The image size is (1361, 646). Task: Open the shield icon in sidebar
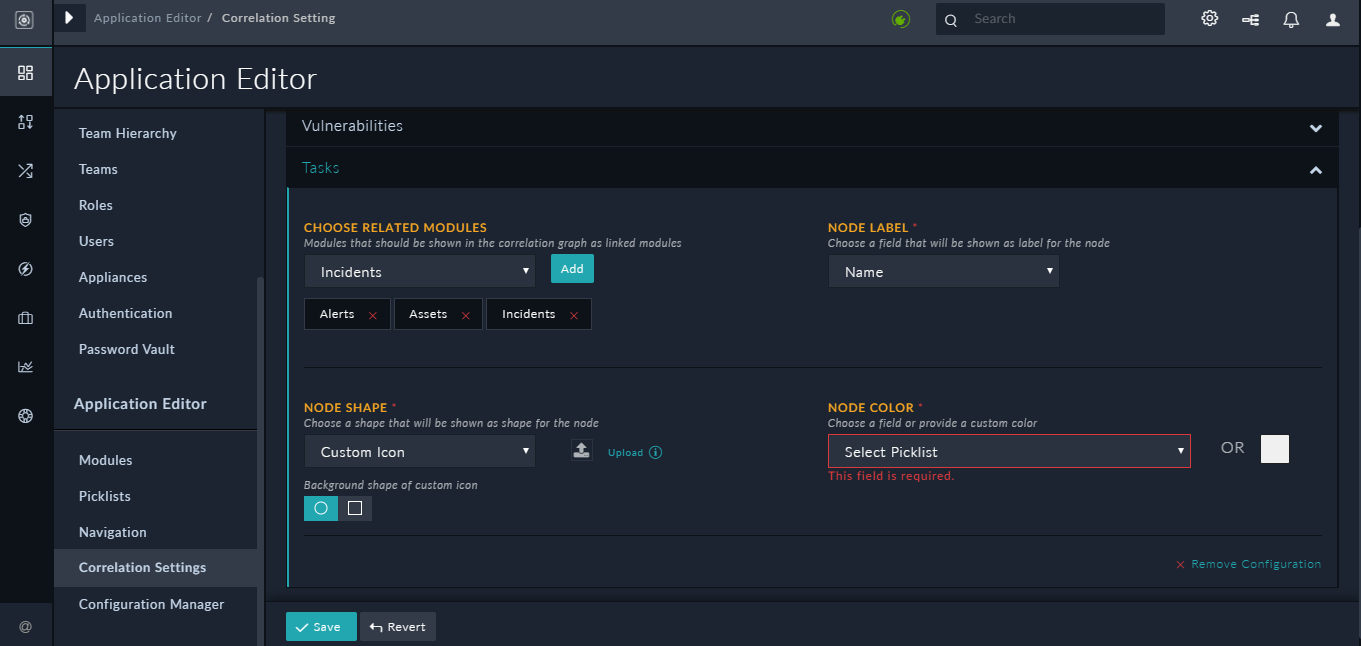(25, 220)
